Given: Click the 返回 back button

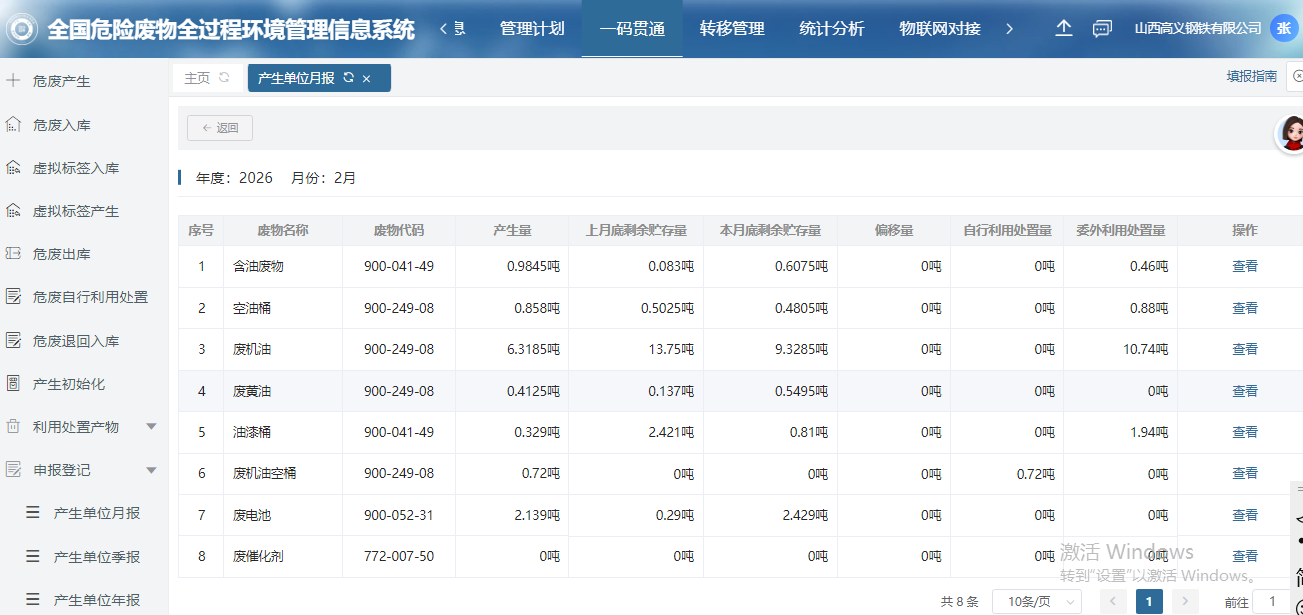Looking at the screenshot, I should click(x=220, y=128).
